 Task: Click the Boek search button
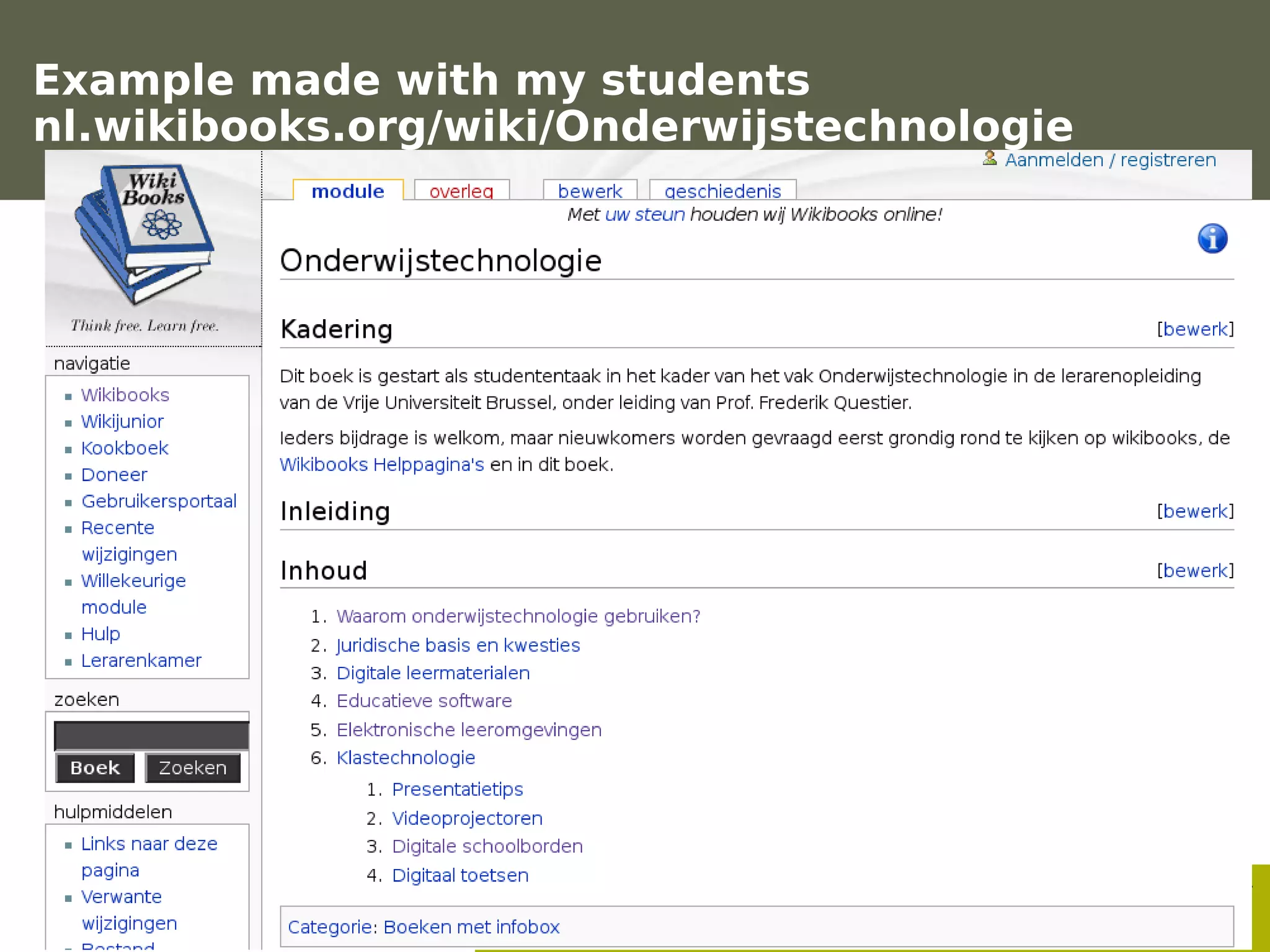pyautogui.click(x=95, y=768)
